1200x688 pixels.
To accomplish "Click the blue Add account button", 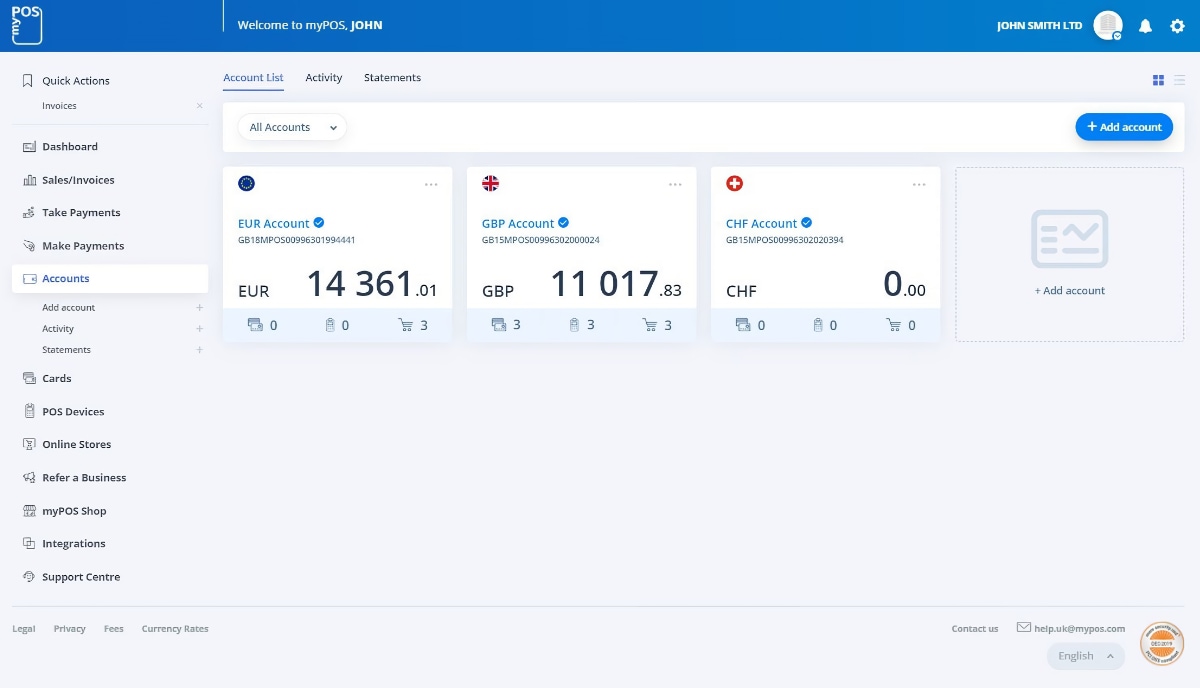I will [x=1124, y=127].
